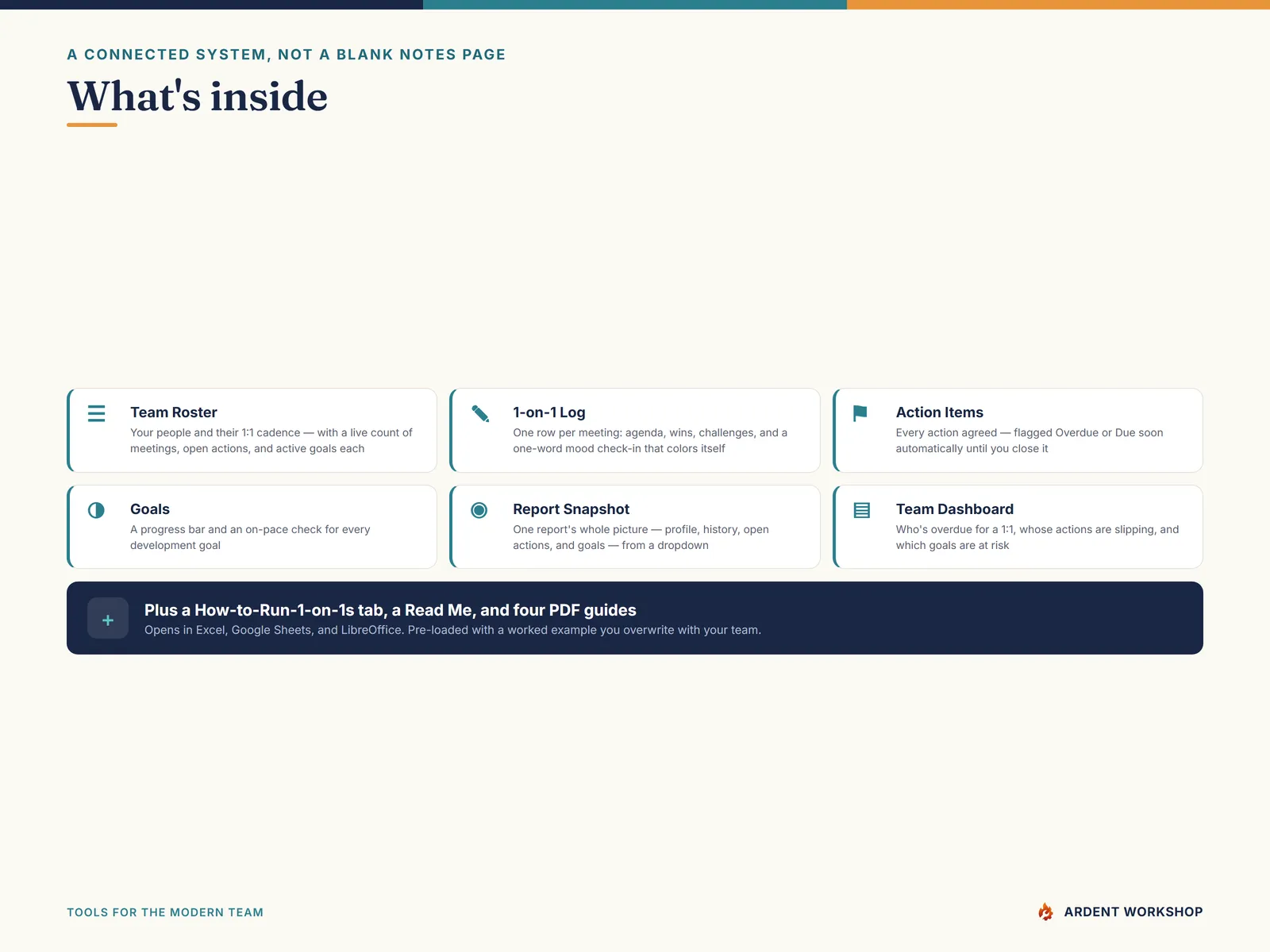
Task: Select the Team Dashboard card title
Action: pos(955,509)
